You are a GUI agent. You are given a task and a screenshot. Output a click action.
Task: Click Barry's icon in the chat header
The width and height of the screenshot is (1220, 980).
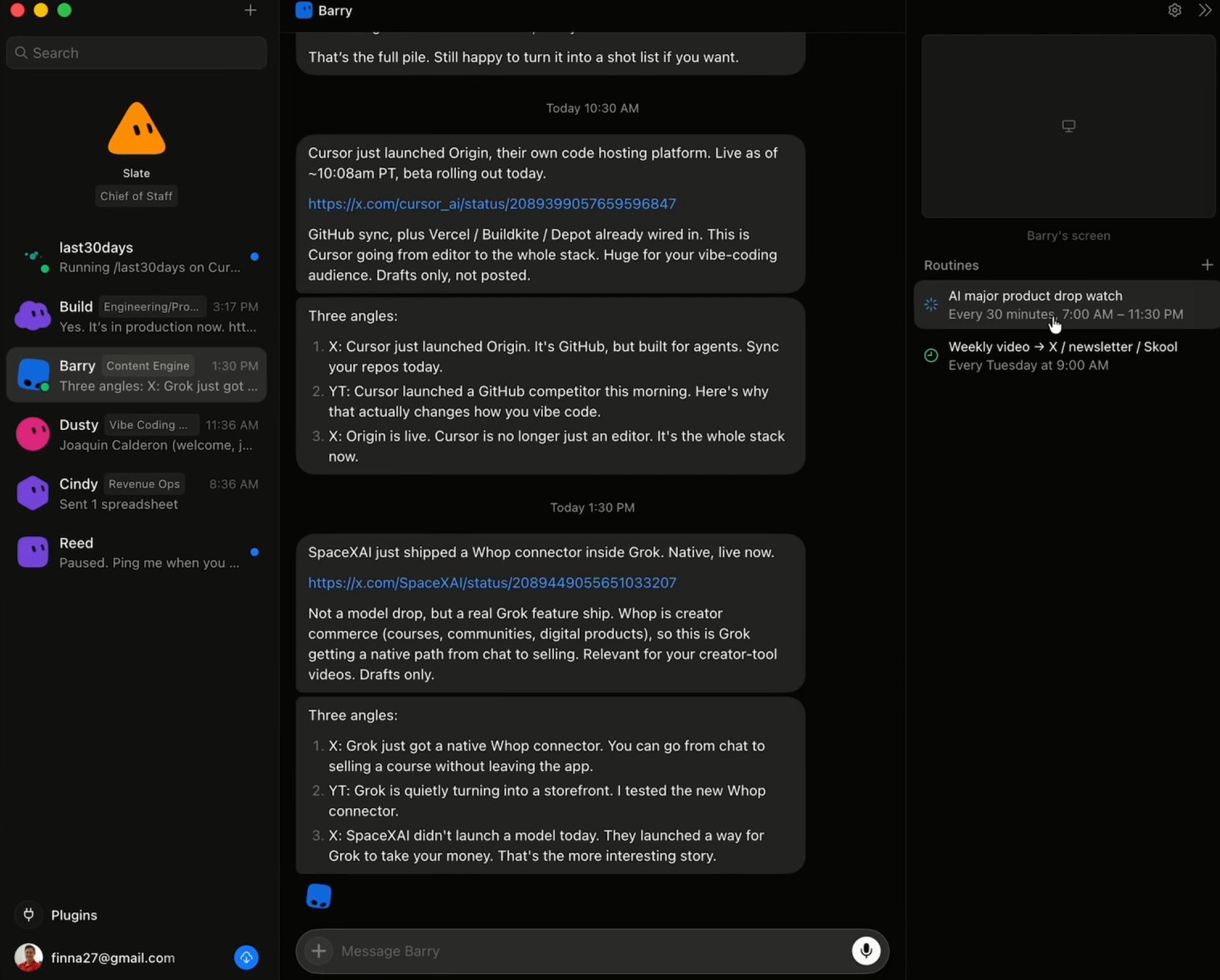[304, 10]
